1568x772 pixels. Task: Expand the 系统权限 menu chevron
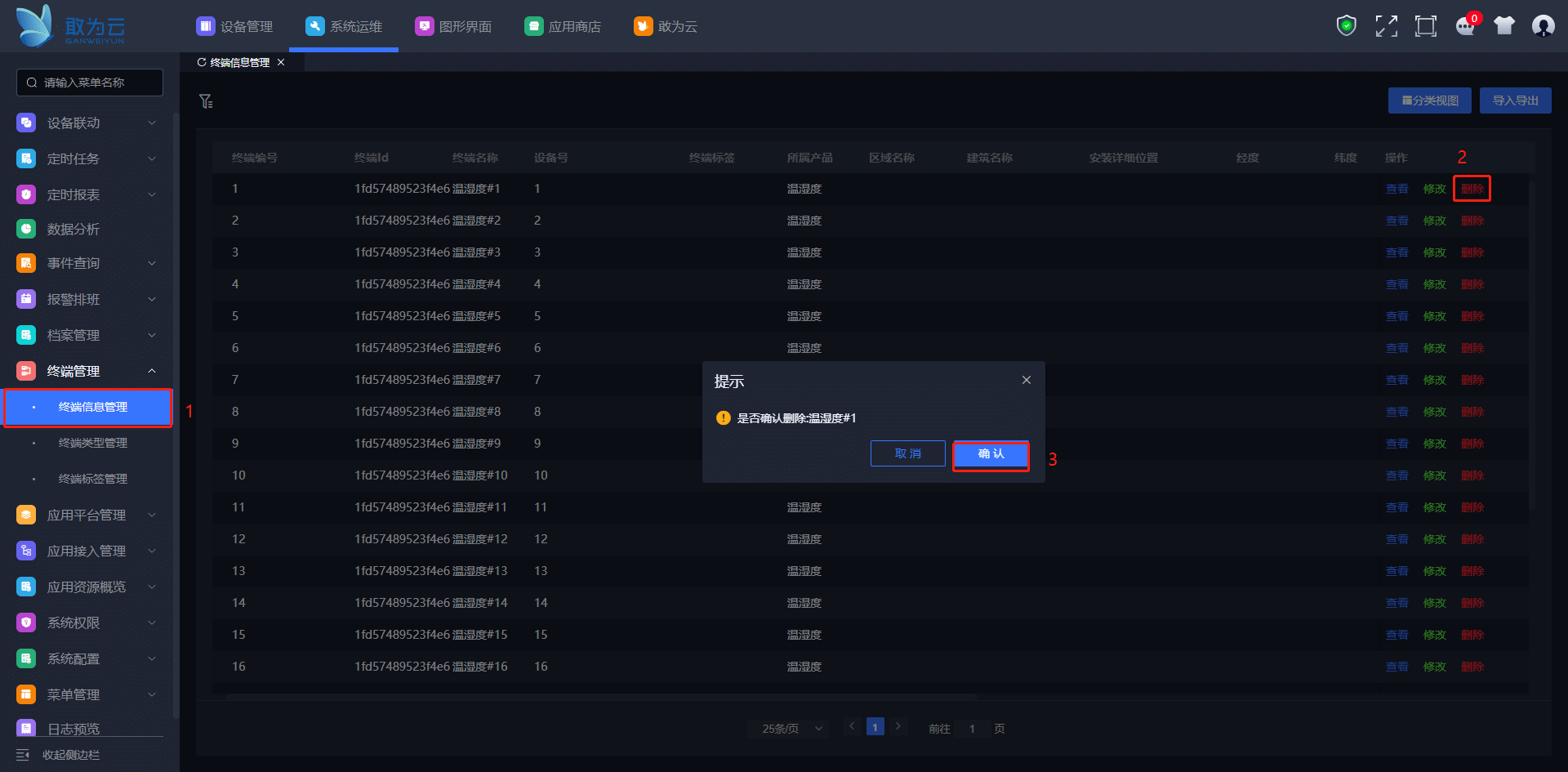pos(152,623)
